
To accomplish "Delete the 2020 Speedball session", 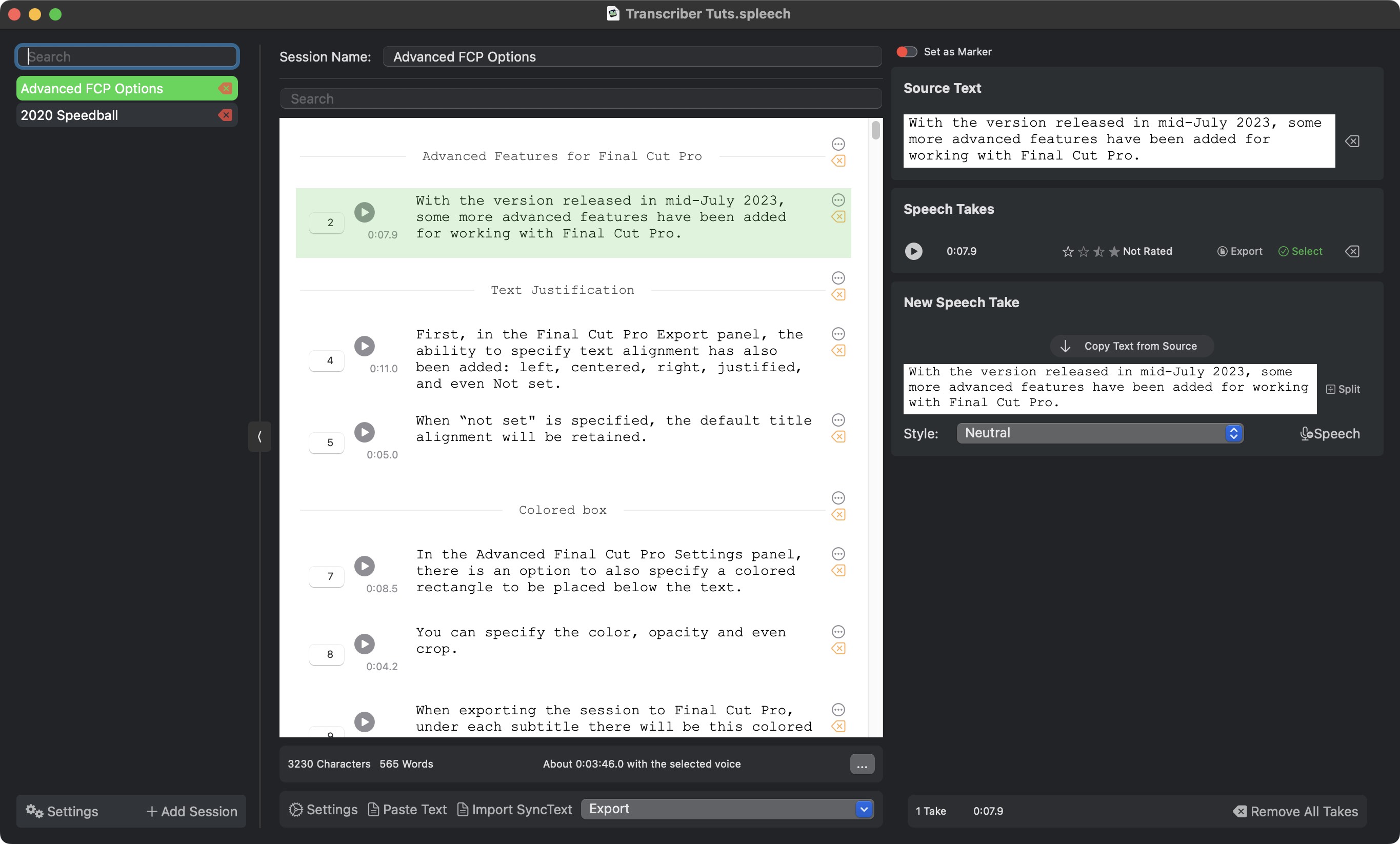I will click(226, 115).
